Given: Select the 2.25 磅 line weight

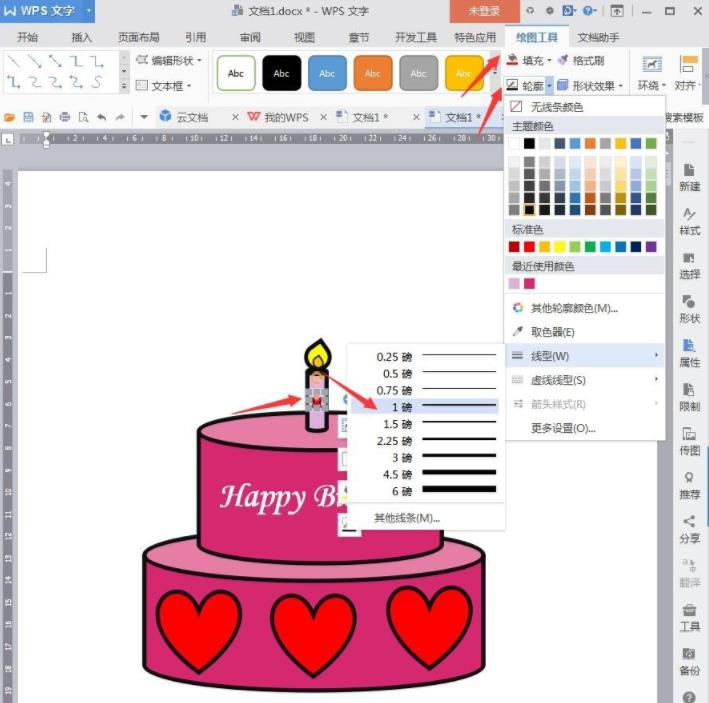Looking at the screenshot, I should [425, 441].
